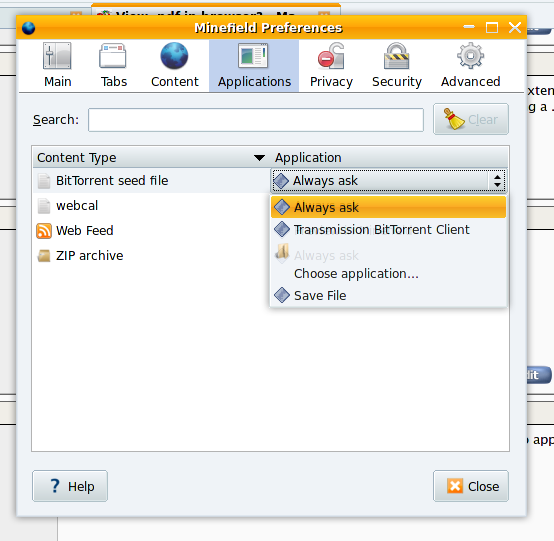
Task: Click the ZIP archive box icon
Action: coord(44,255)
